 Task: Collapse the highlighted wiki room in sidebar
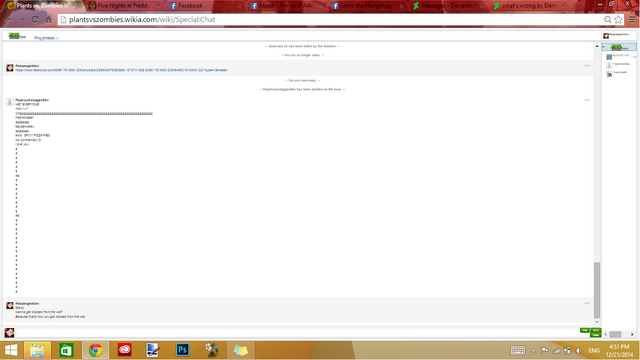[604, 47]
